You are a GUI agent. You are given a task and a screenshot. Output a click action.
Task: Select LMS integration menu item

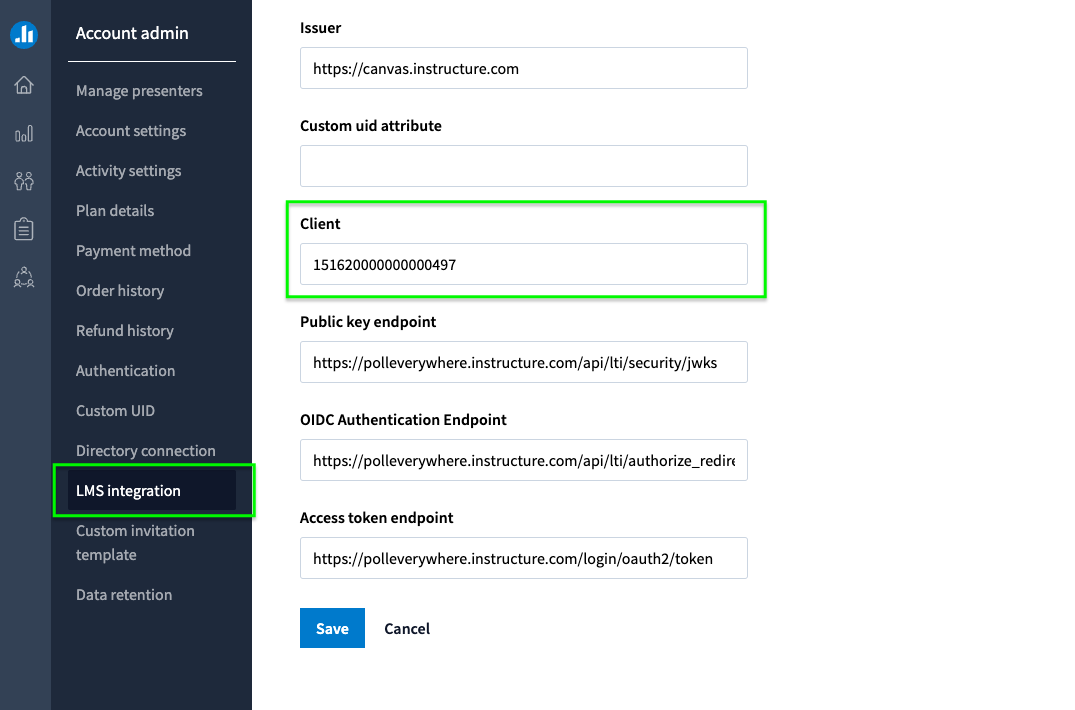click(152, 490)
